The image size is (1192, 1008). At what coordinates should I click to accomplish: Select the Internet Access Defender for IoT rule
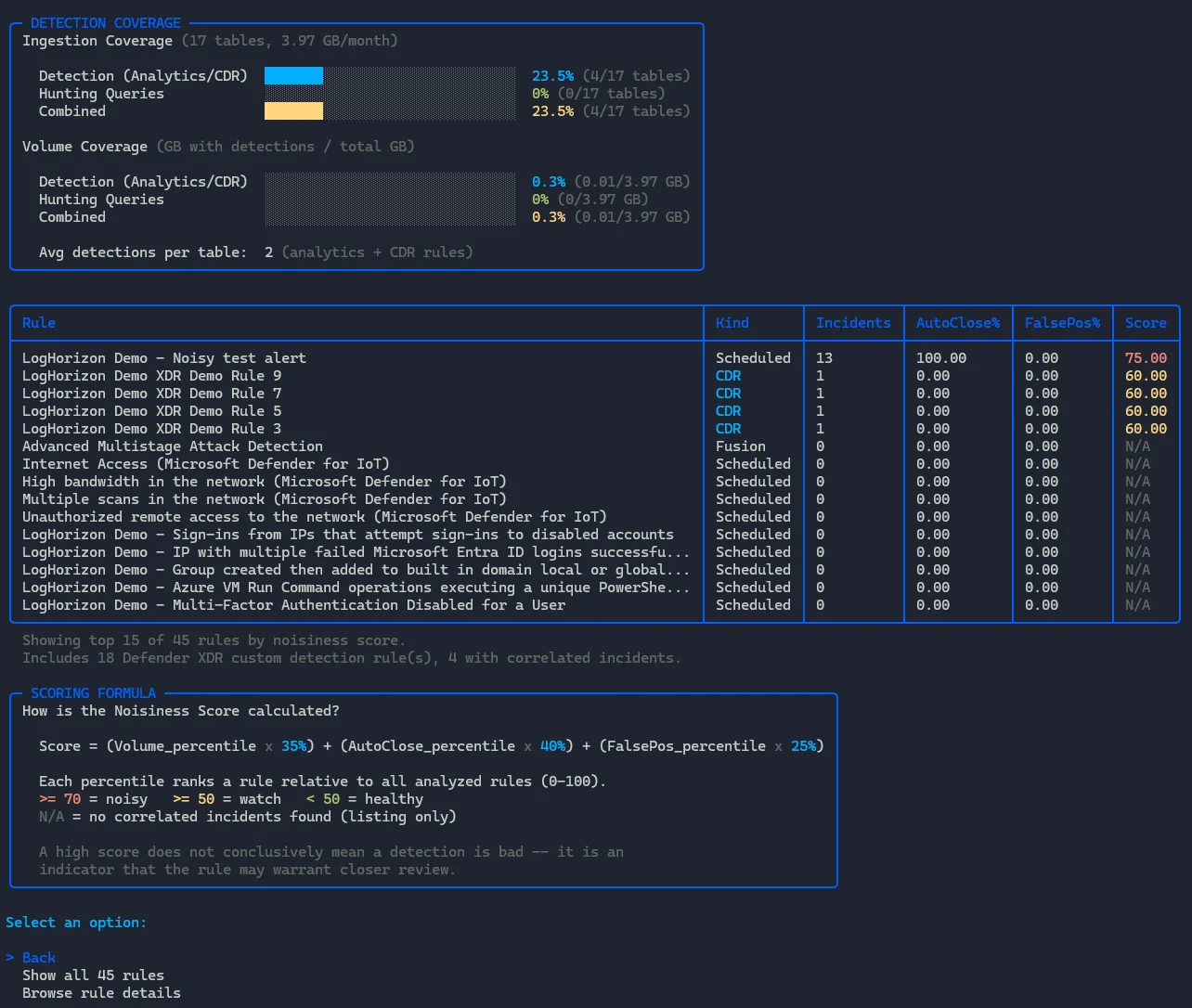[x=206, y=463]
